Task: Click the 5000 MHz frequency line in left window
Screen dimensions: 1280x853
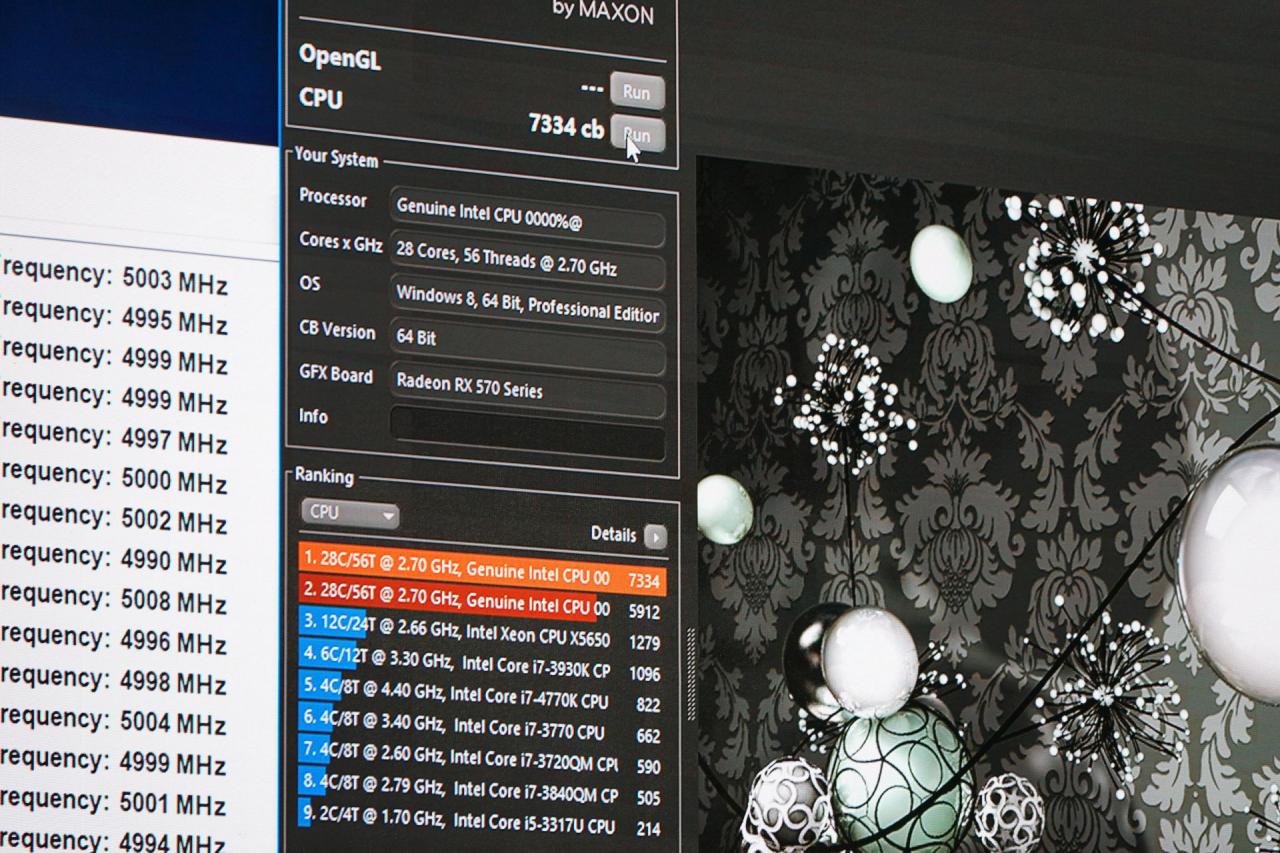Action: 114,477
